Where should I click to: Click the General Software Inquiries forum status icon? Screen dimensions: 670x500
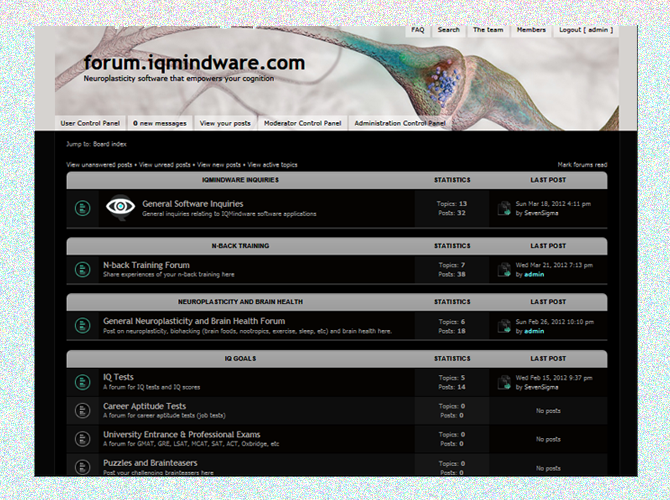click(x=82, y=209)
